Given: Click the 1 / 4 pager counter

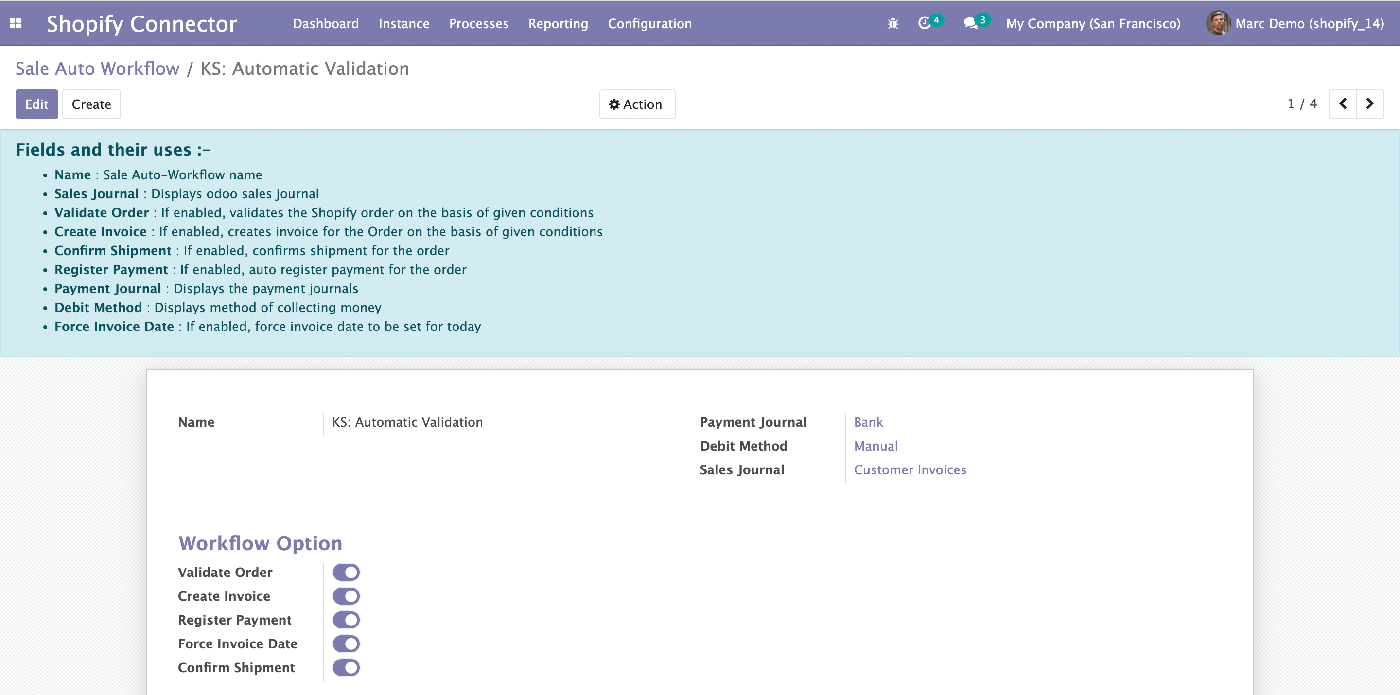Looking at the screenshot, I should pyautogui.click(x=1302, y=104).
